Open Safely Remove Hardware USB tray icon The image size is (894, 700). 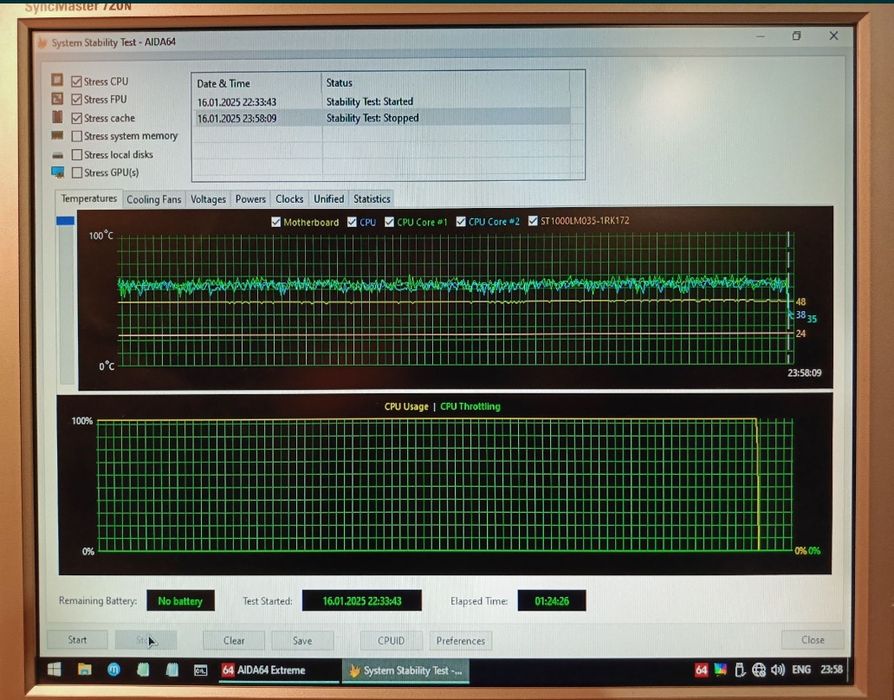pyautogui.click(x=739, y=670)
